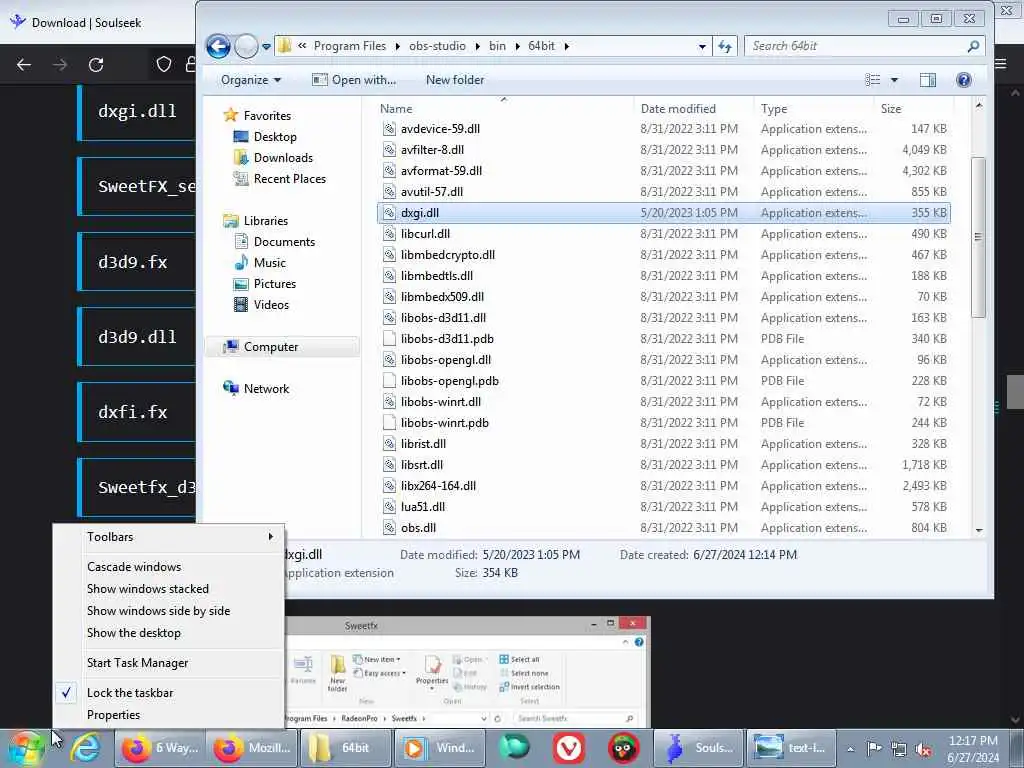
Task: Launch Internet Explorer from taskbar
Action: point(86,748)
